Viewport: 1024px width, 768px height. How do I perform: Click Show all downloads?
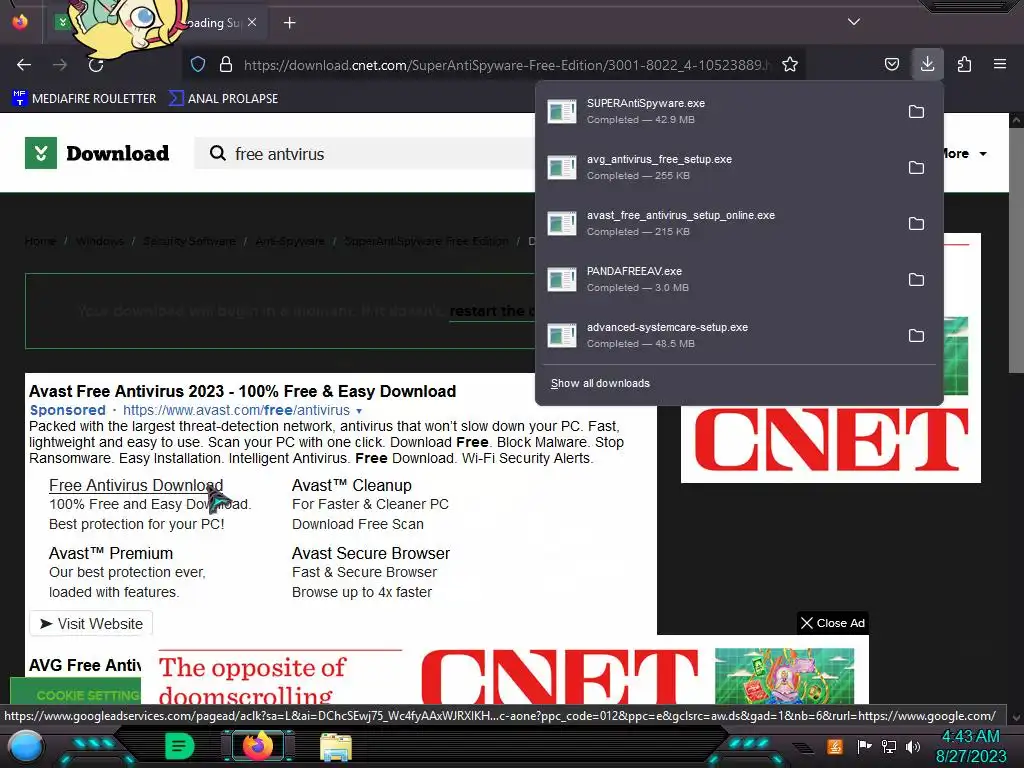pyautogui.click(x=600, y=383)
